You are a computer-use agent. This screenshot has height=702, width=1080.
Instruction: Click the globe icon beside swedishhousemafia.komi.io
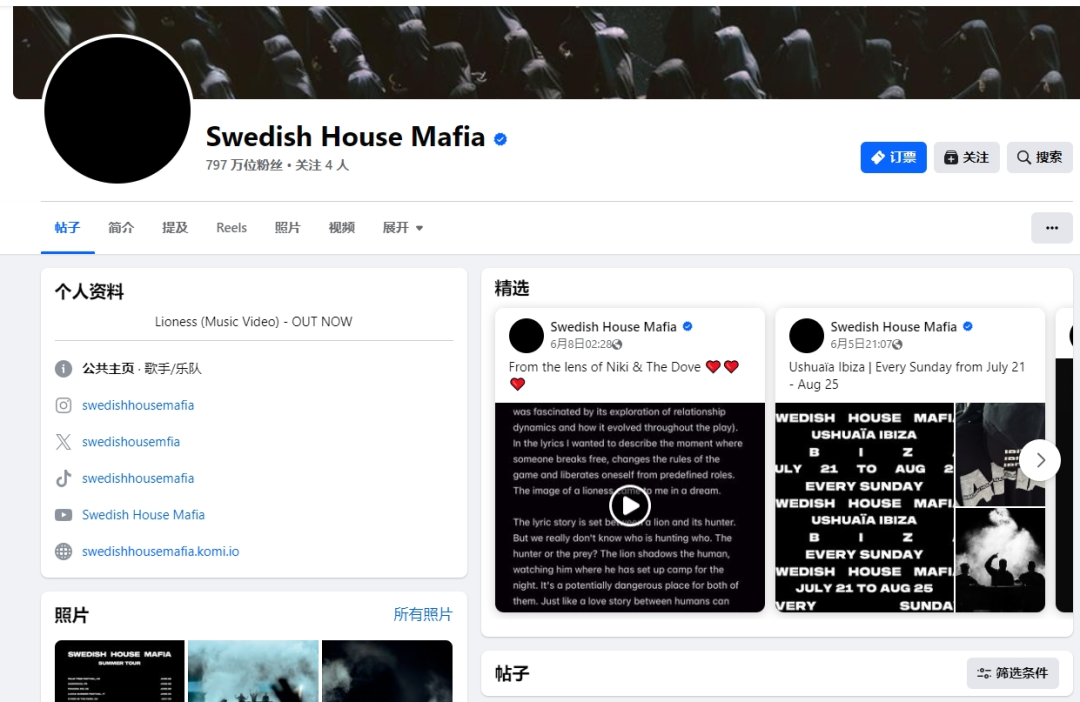[x=63, y=551]
